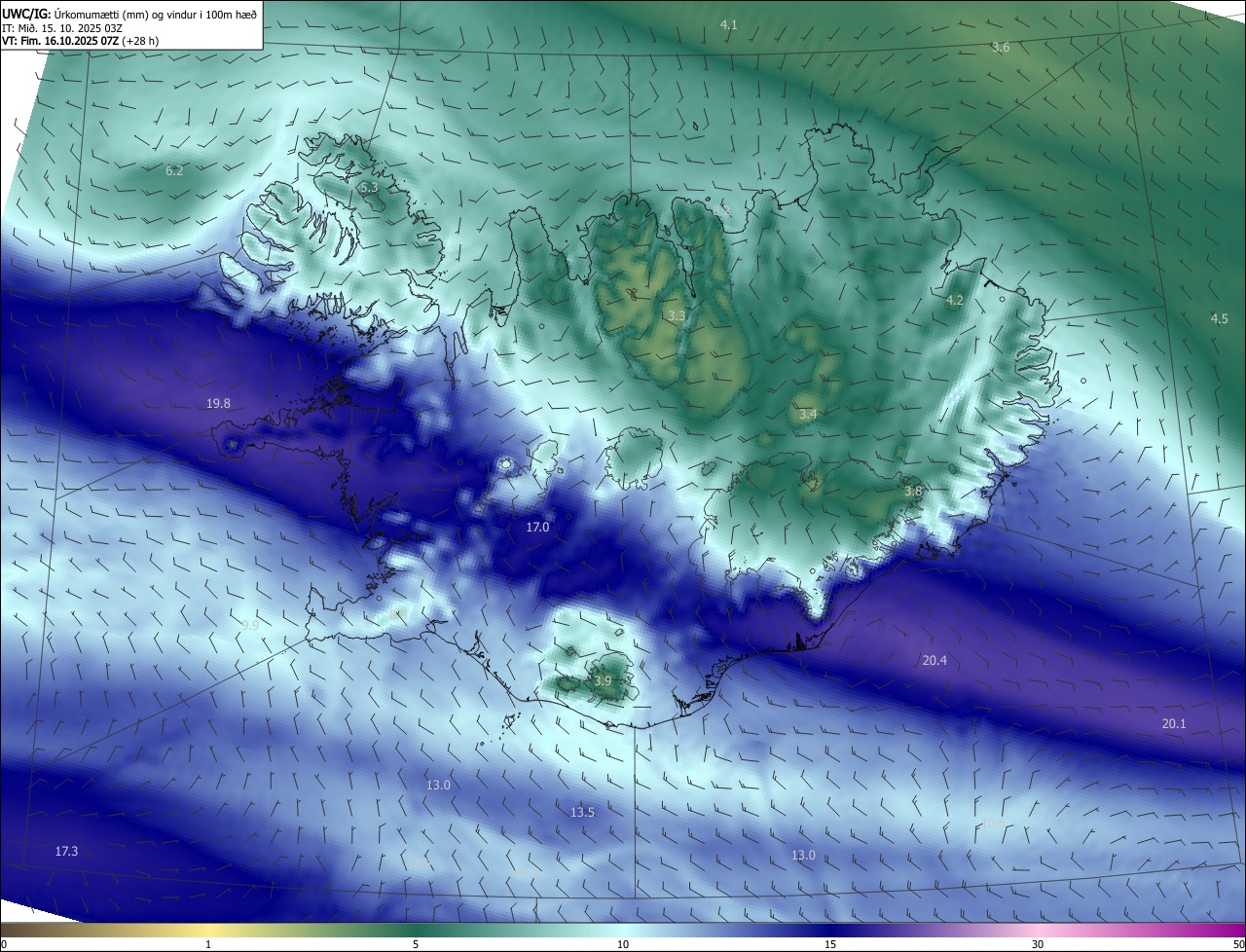The image size is (1246, 952).
Task: Click the 30 tick on the color scale
Action: (x=1038, y=944)
